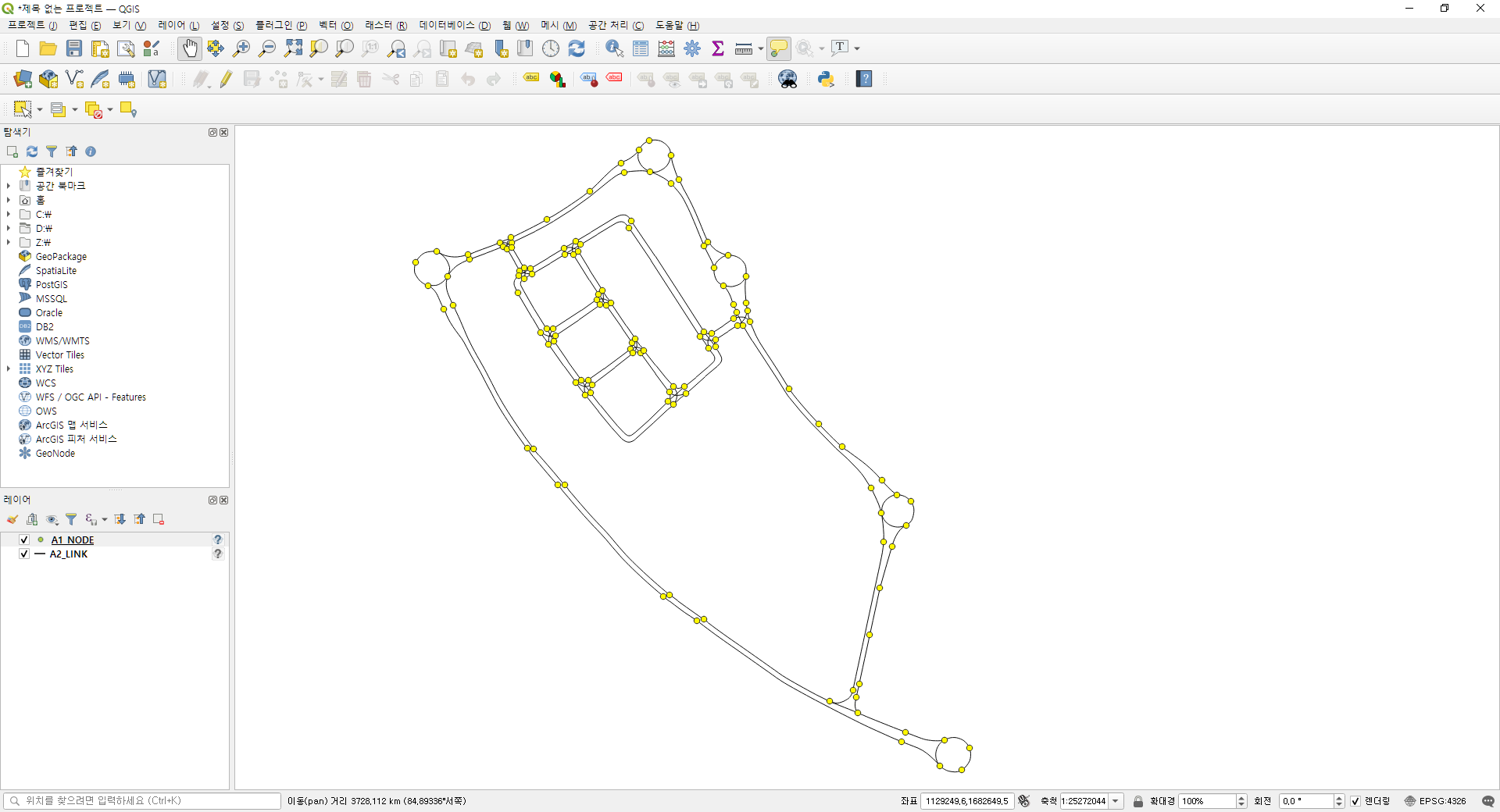This screenshot has width=1500, height=812.
Task: Open the Python console icon
Action: pos(826,79)
